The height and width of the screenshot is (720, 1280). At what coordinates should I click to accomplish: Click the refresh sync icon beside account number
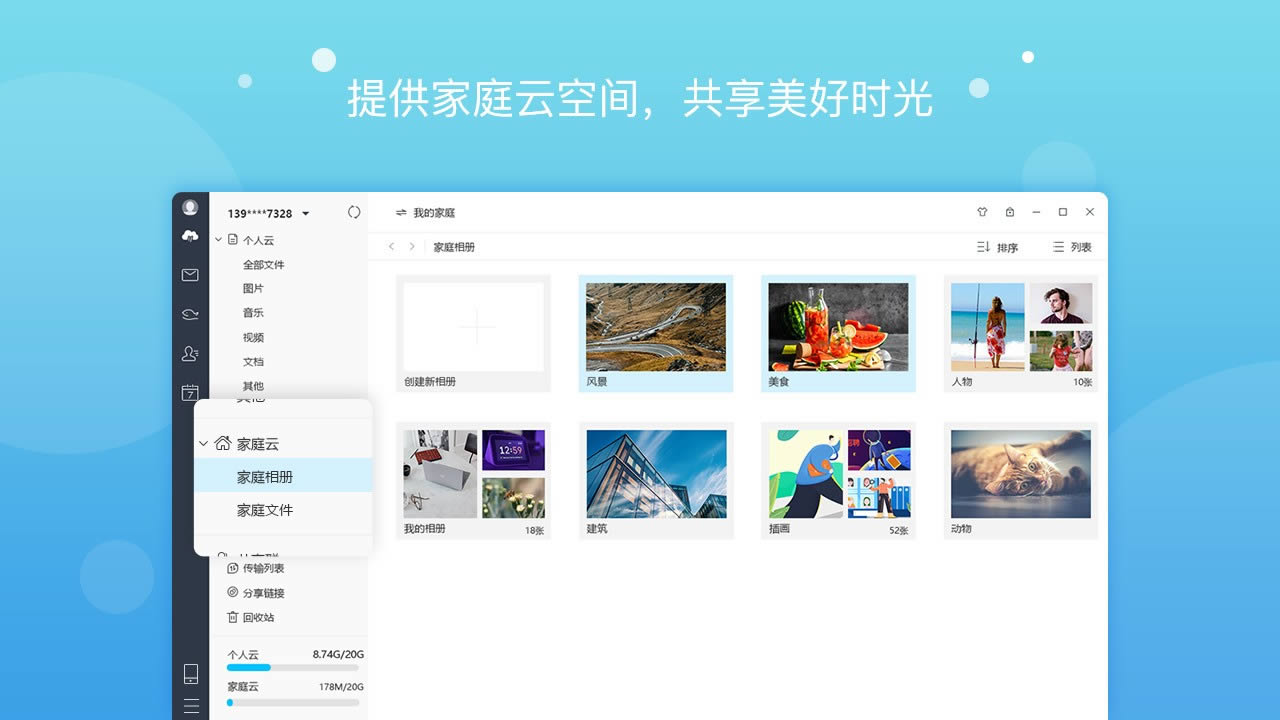[354, 212]
